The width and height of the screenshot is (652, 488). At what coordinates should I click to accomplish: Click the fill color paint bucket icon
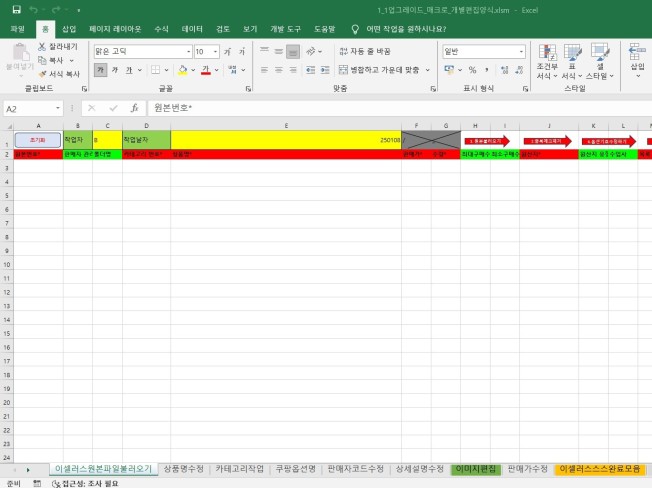click(183, 70)
